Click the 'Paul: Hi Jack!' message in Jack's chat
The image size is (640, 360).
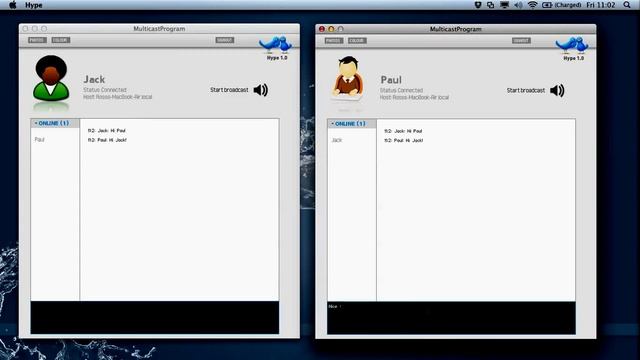[107, 140]
